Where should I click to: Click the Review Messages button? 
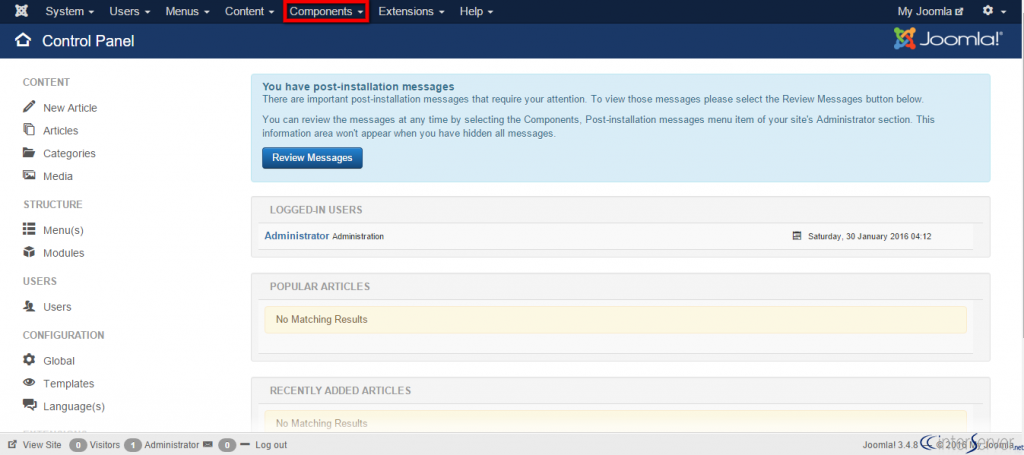click(312, 157)
